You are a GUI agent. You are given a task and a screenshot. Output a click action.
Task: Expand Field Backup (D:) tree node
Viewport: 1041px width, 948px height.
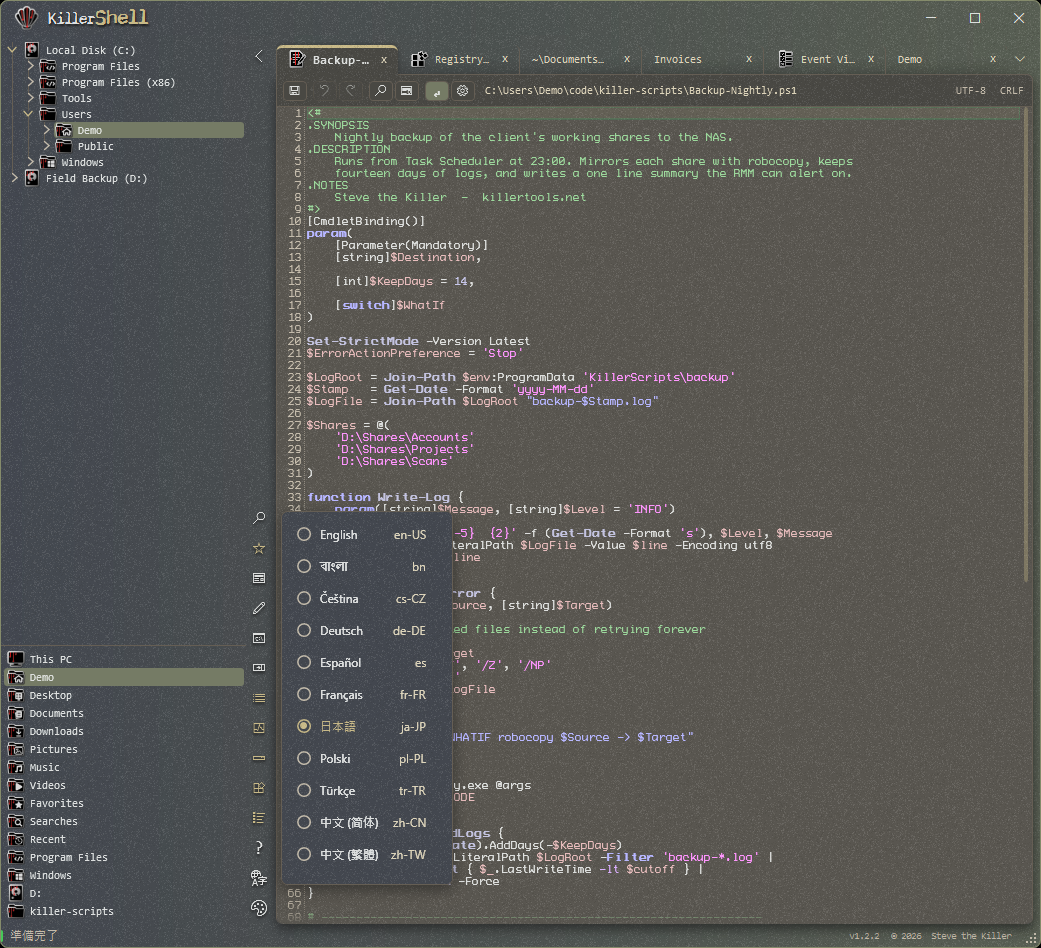tap(14, 178)
